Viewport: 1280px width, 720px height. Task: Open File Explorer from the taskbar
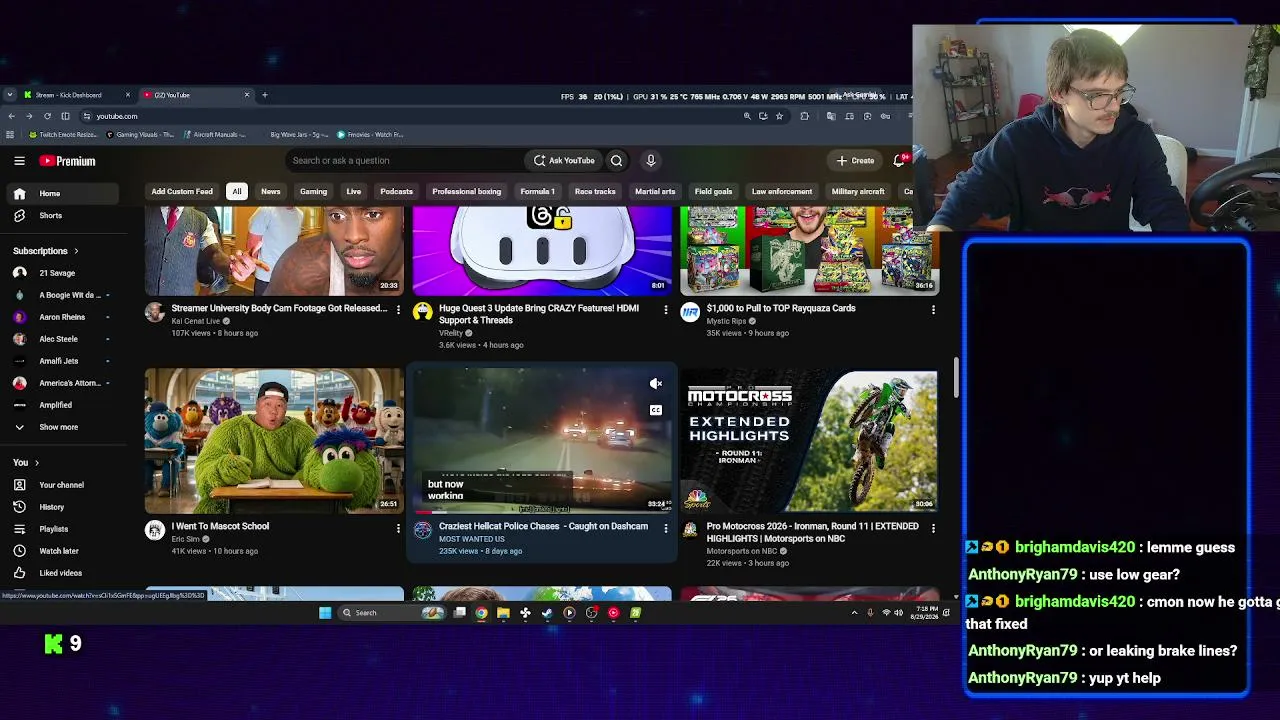point(503,613)
